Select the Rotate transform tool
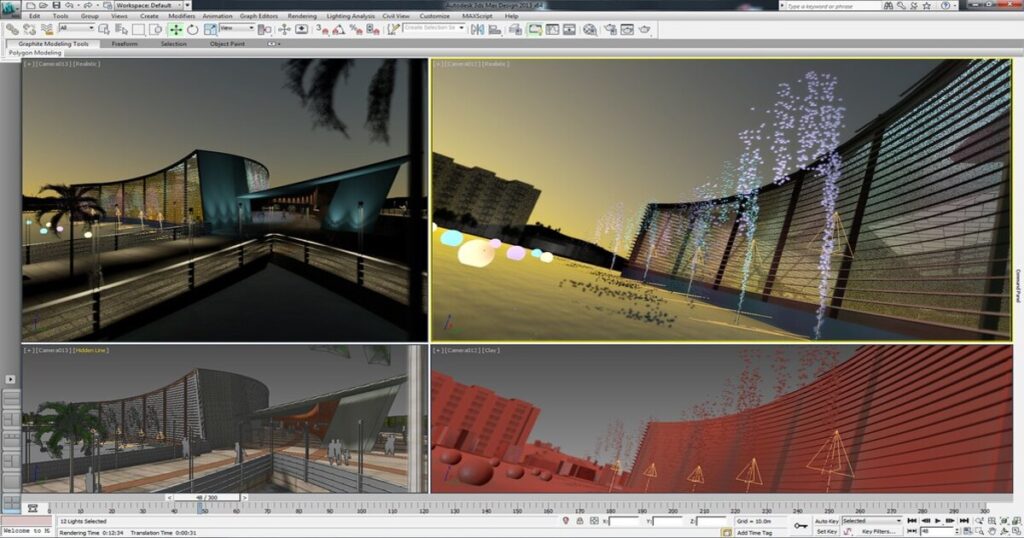Viewport: 1024px width, 538px height. tap(193, 29)
